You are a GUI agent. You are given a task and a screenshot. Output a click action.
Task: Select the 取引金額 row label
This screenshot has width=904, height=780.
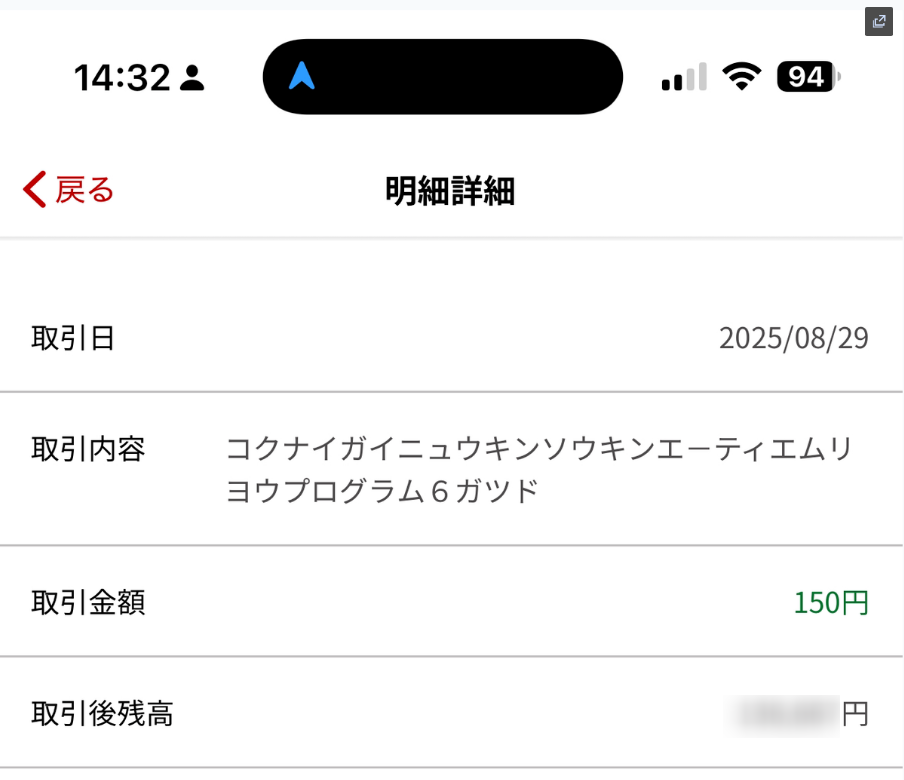[x=88, y=603]
